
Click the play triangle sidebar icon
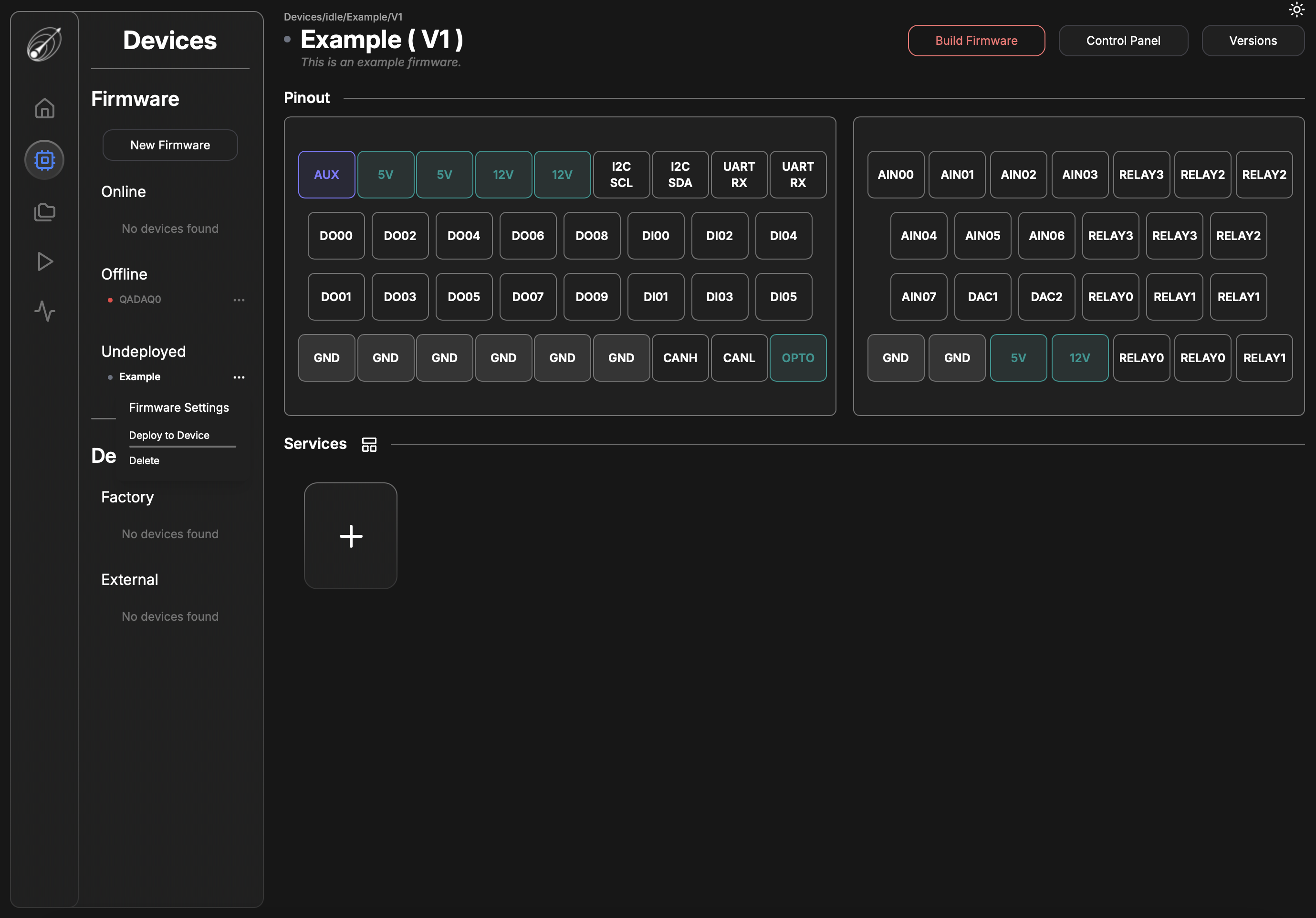pos(45,262)
